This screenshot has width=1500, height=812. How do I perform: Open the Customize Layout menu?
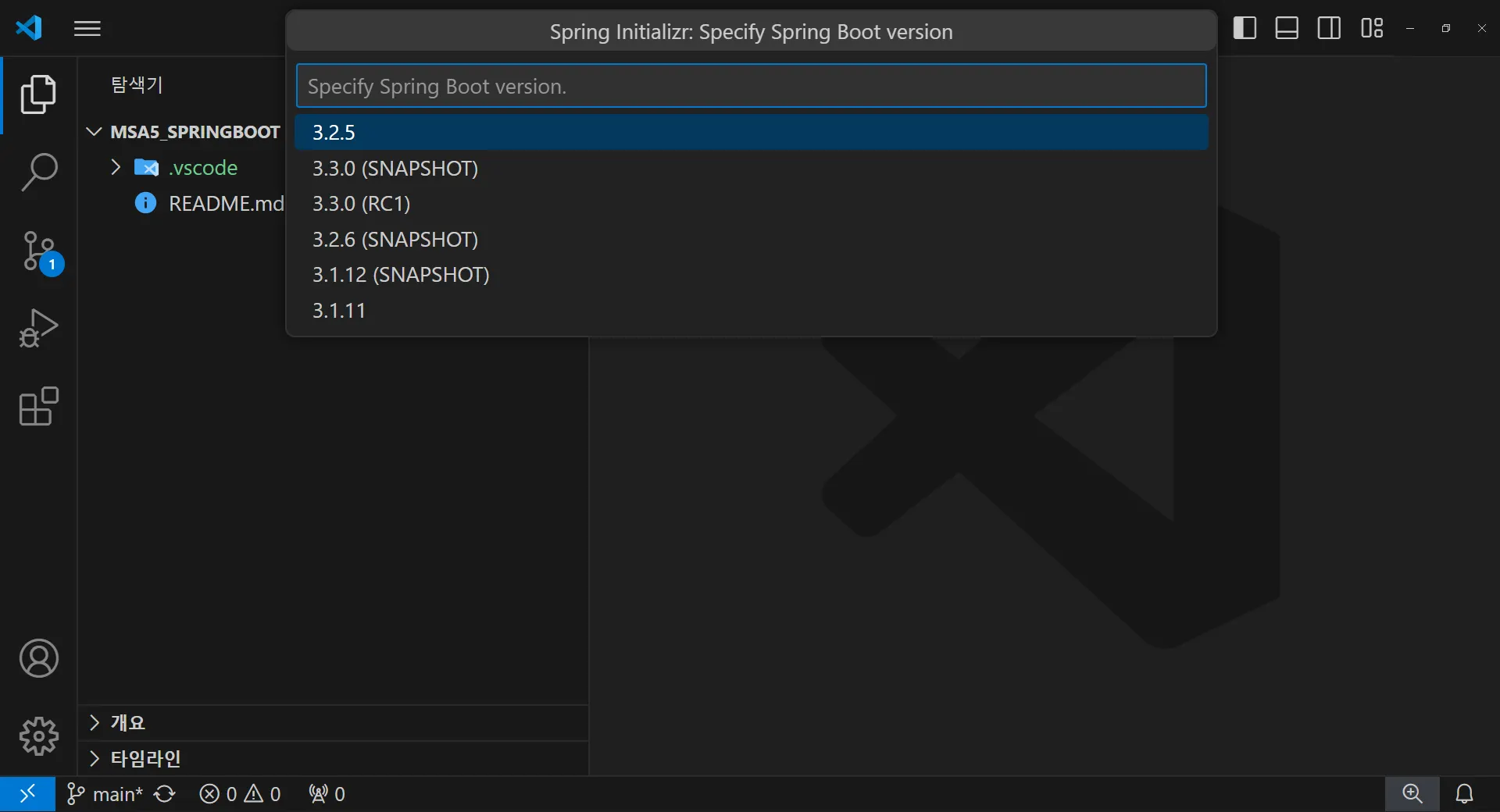coord(1372,28)
